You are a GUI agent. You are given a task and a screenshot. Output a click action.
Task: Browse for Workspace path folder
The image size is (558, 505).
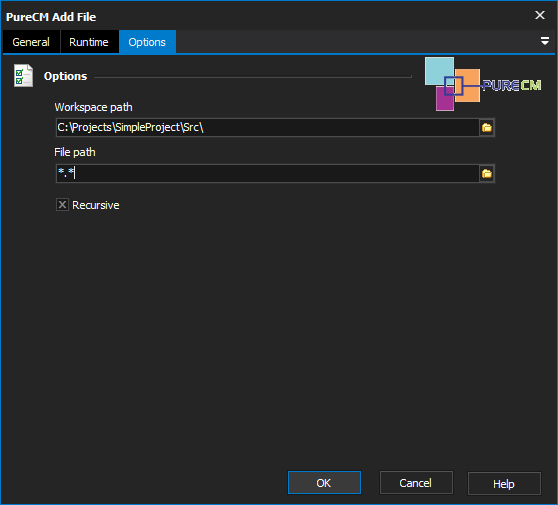[486, 127]
